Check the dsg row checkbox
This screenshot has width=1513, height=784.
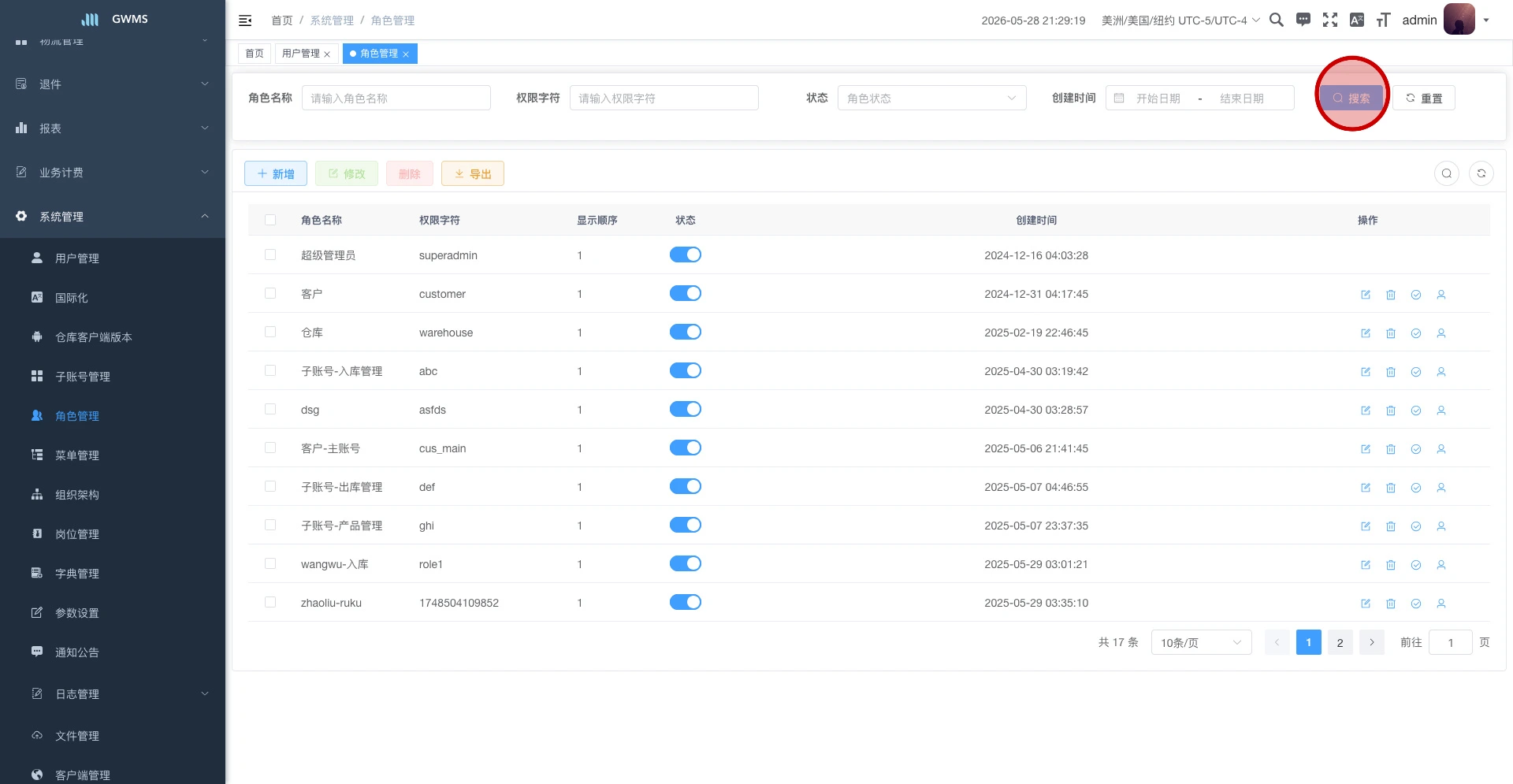(270, 409)
